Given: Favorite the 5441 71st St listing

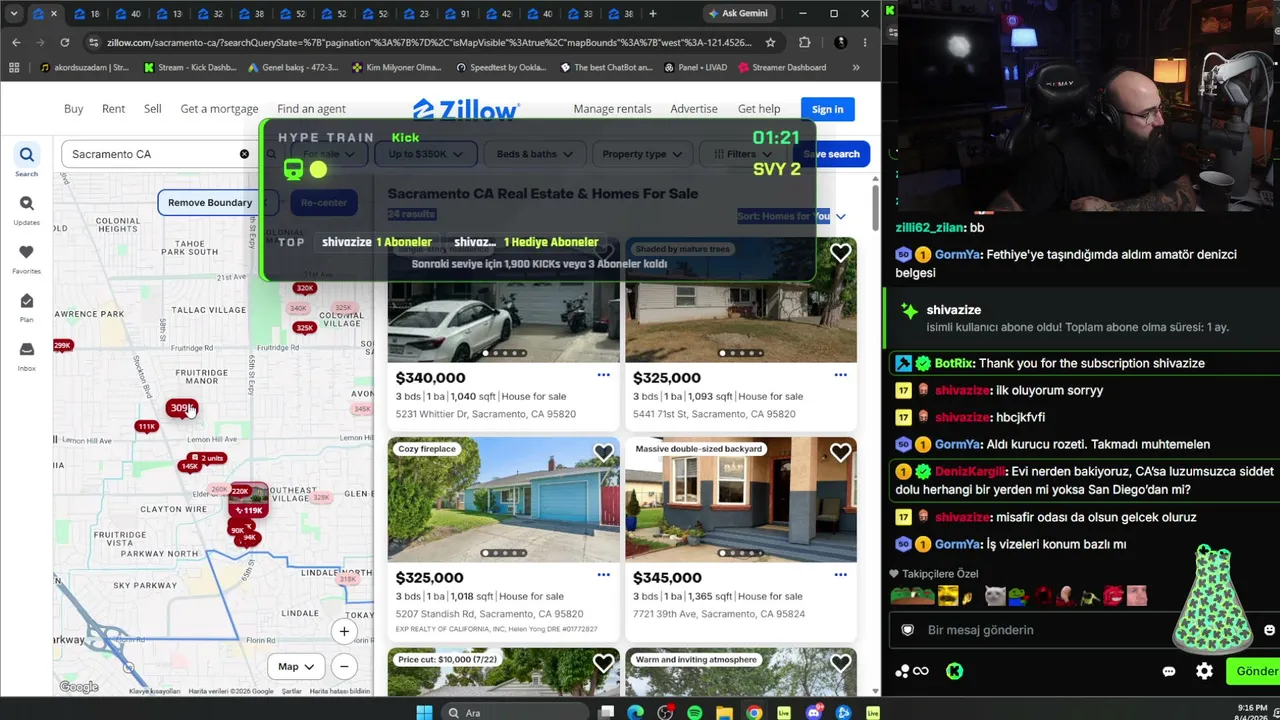Looking at the screenshot, I should click(840, 254).
